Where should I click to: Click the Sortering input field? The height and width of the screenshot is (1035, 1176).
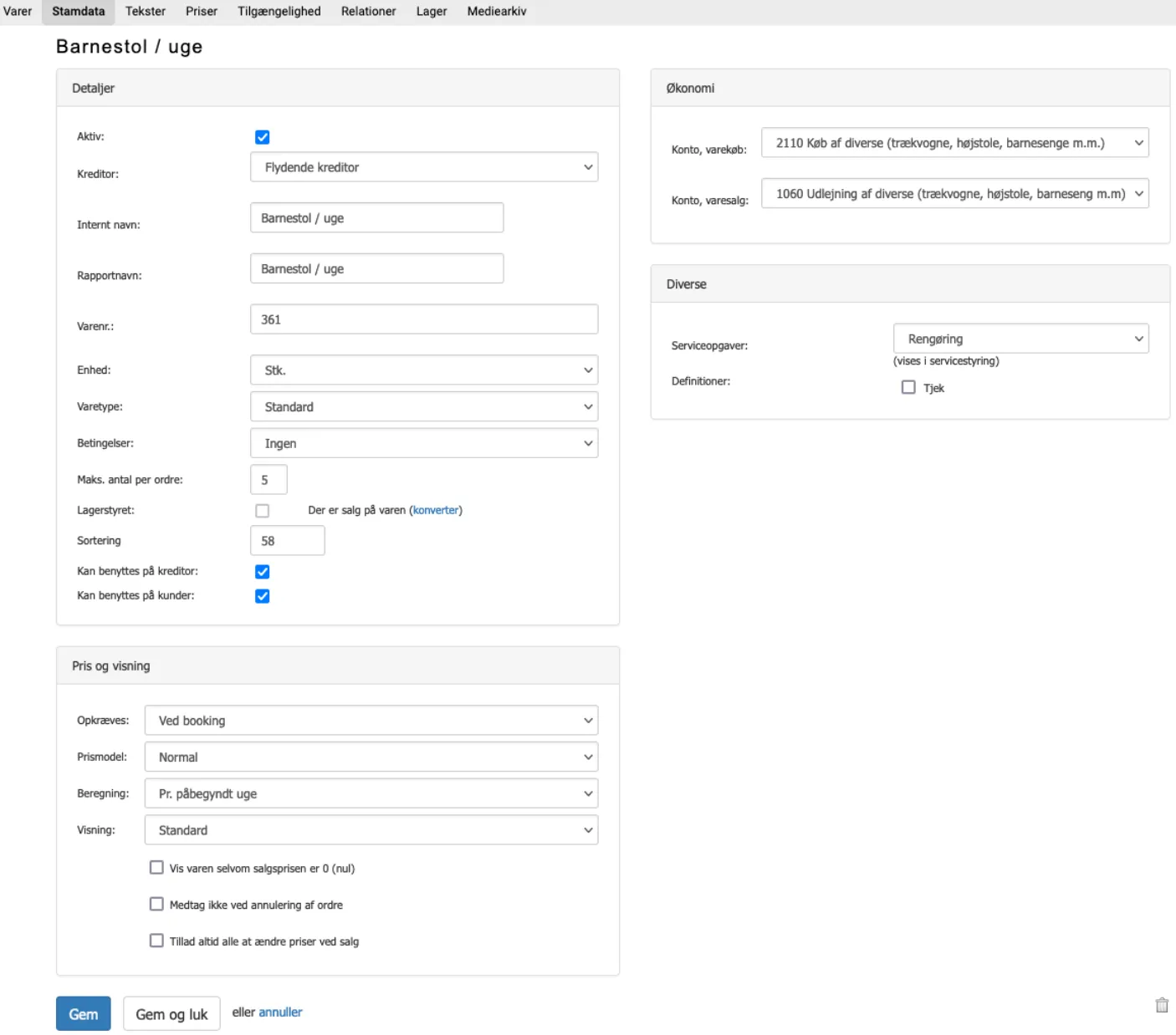[x=287, y=541]
